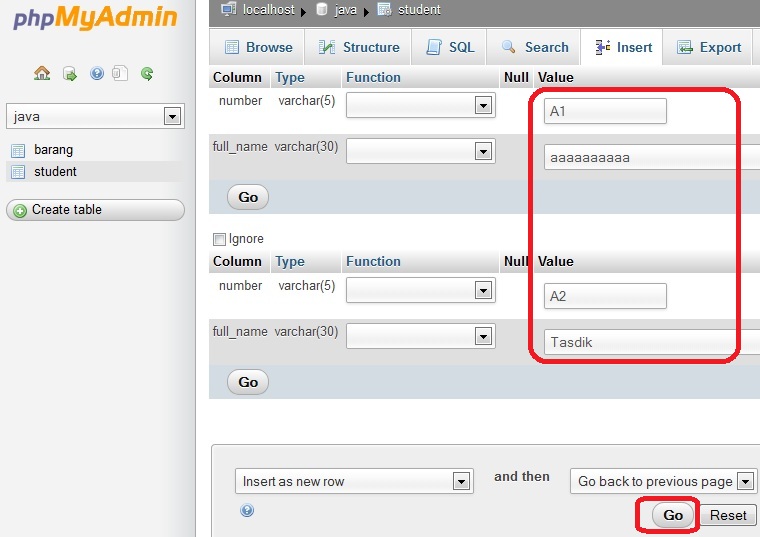Viewport: 760px width, 537px height.
Task: Click the phpMyAdmin logo
Action: click(95, 18)
